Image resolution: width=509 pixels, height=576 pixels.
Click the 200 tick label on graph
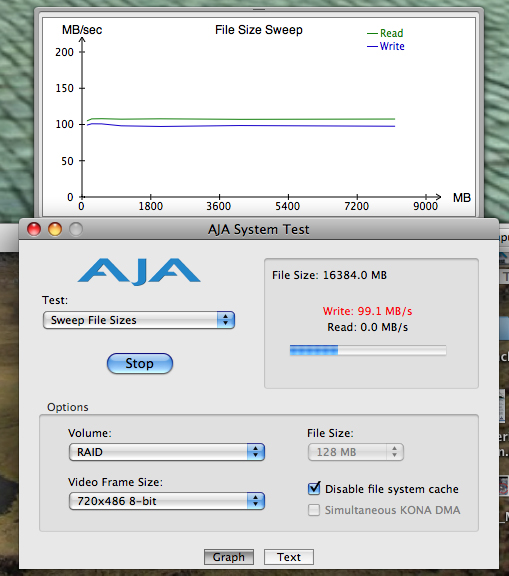64,52
